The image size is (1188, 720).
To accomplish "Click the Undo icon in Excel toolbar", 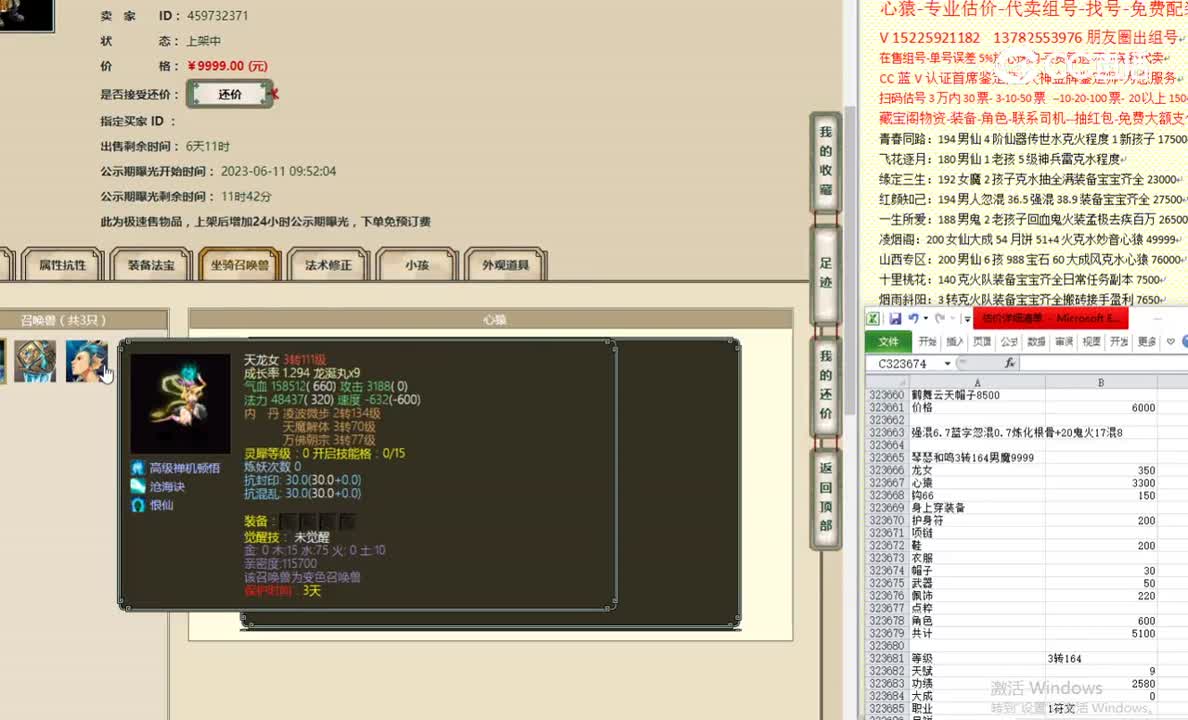I will pos(914,317).
